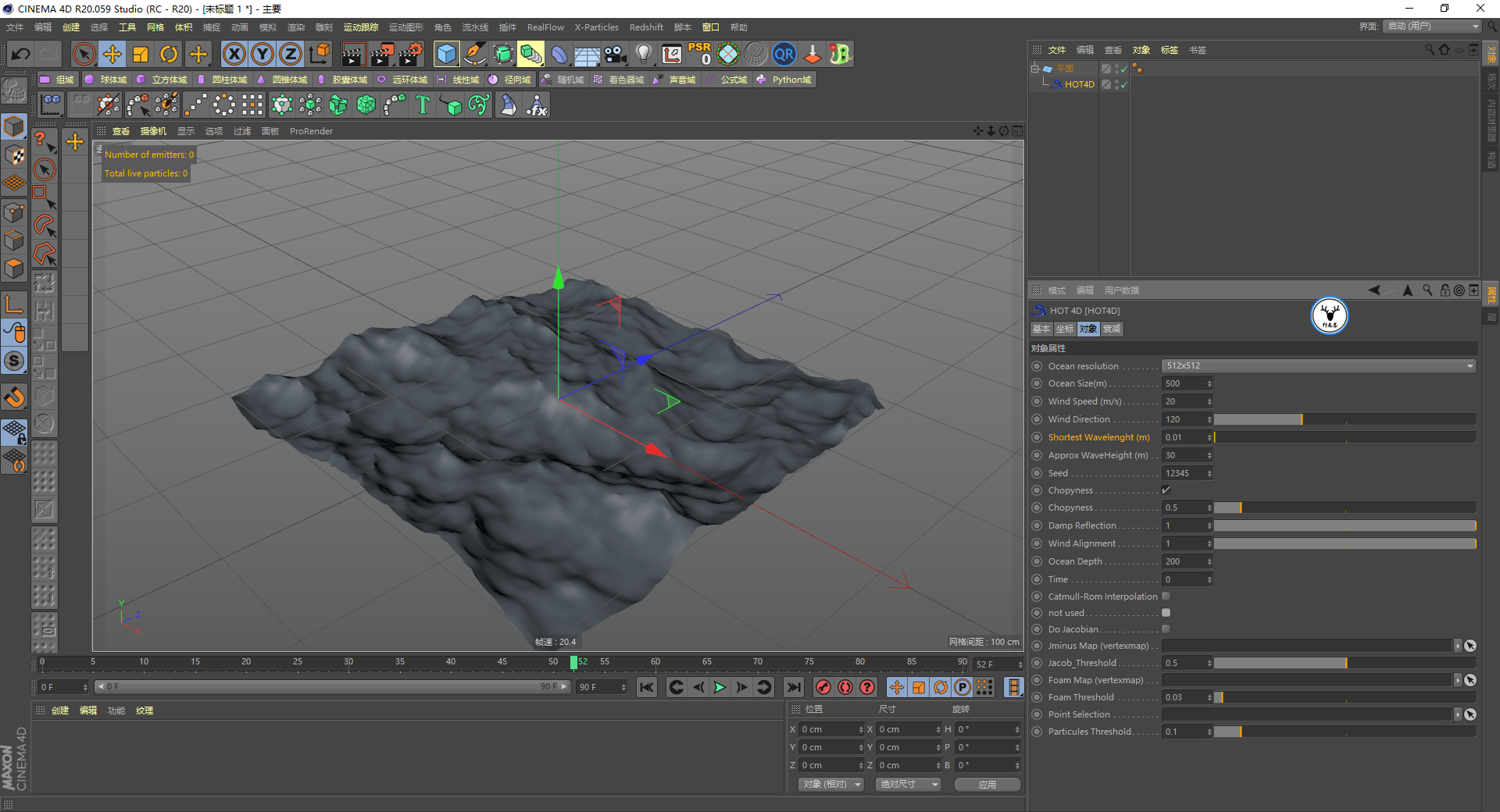This screenshot has width=1500, height=812.
Task: Click the 应用 apply button
Action: (987, 784)
